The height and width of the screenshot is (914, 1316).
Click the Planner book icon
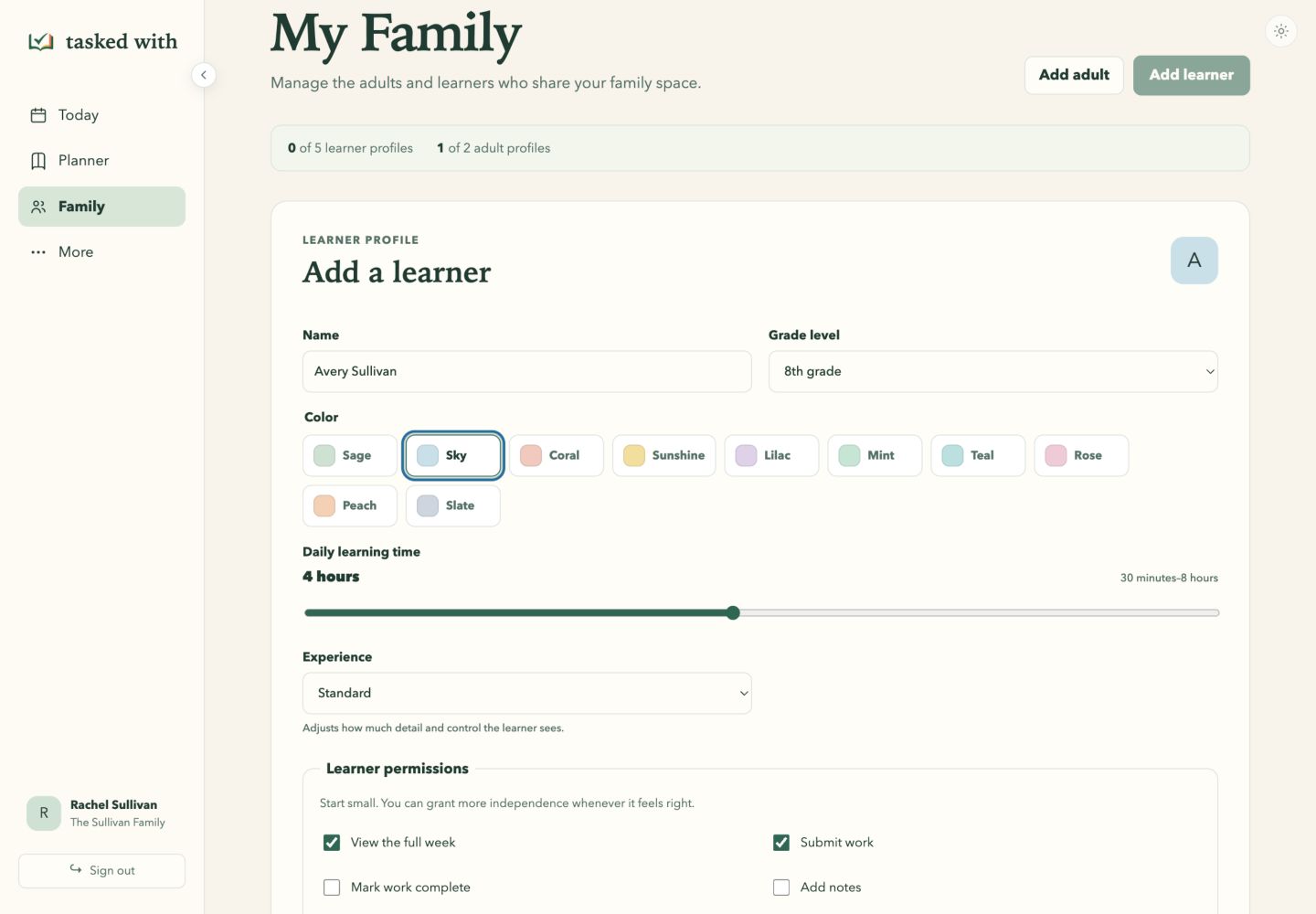click(x=38, y=161)
